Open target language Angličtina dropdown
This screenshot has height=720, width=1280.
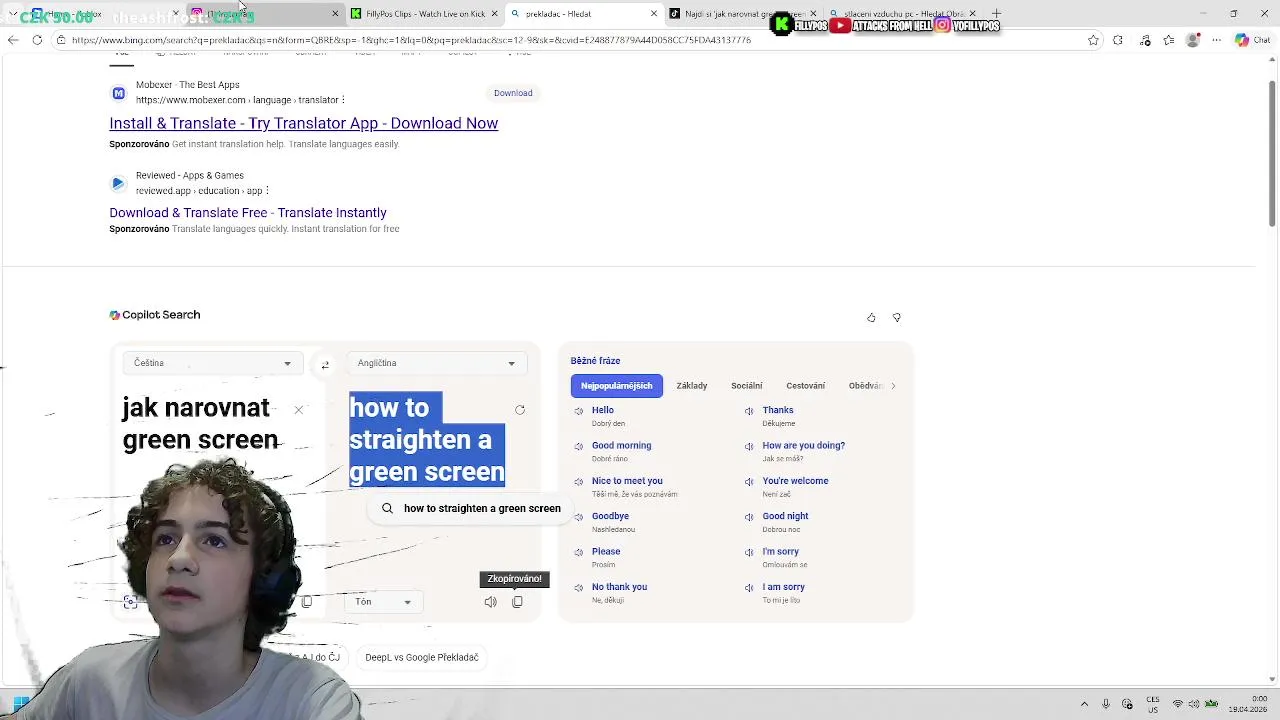pos(436,363)
